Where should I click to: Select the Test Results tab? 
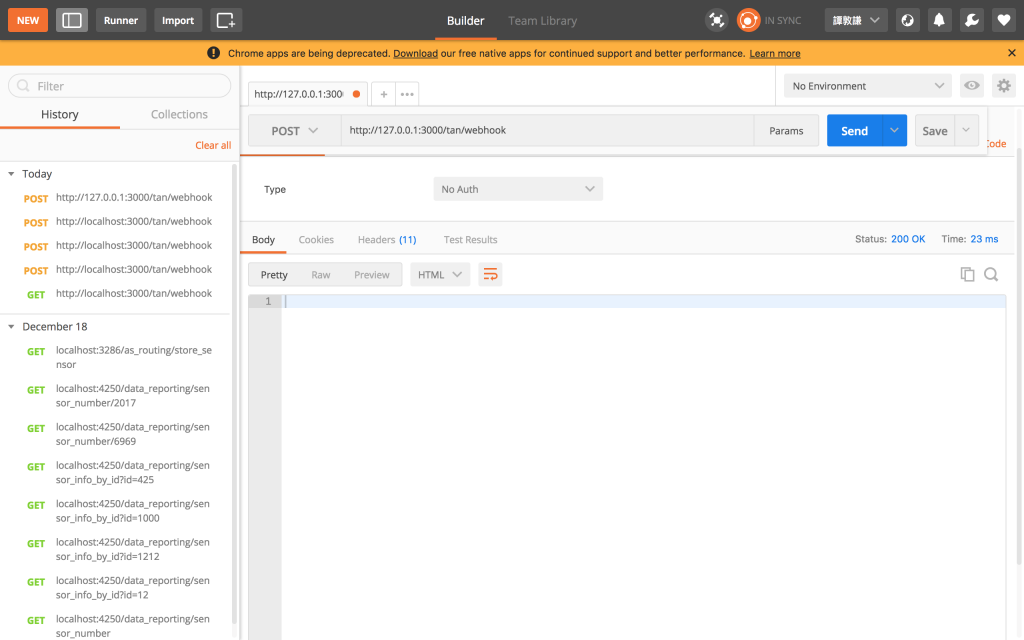470,240
